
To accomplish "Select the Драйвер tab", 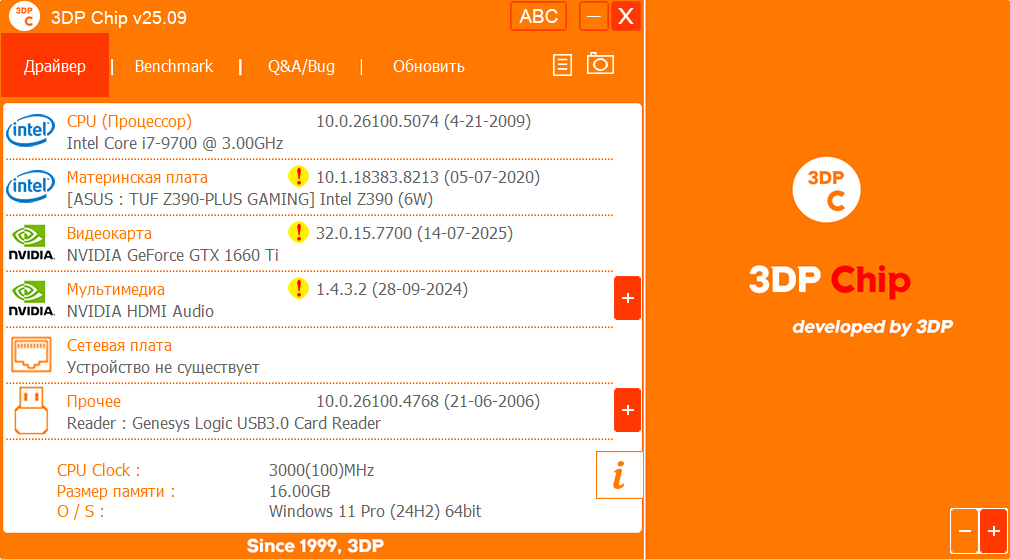I will click(x=55, y=66).
